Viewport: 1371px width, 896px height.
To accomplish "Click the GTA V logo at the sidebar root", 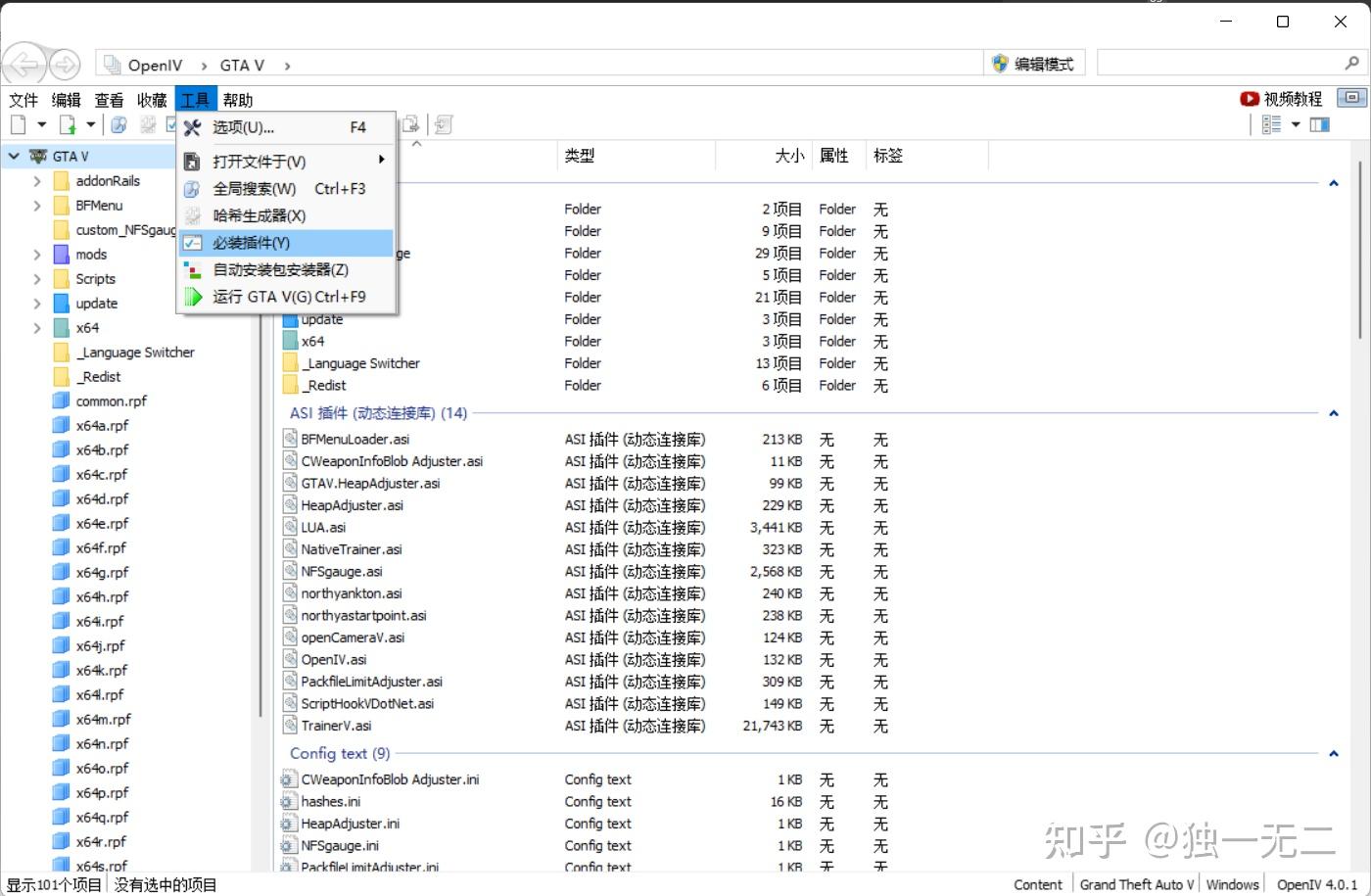I will (x=37, y=155).
